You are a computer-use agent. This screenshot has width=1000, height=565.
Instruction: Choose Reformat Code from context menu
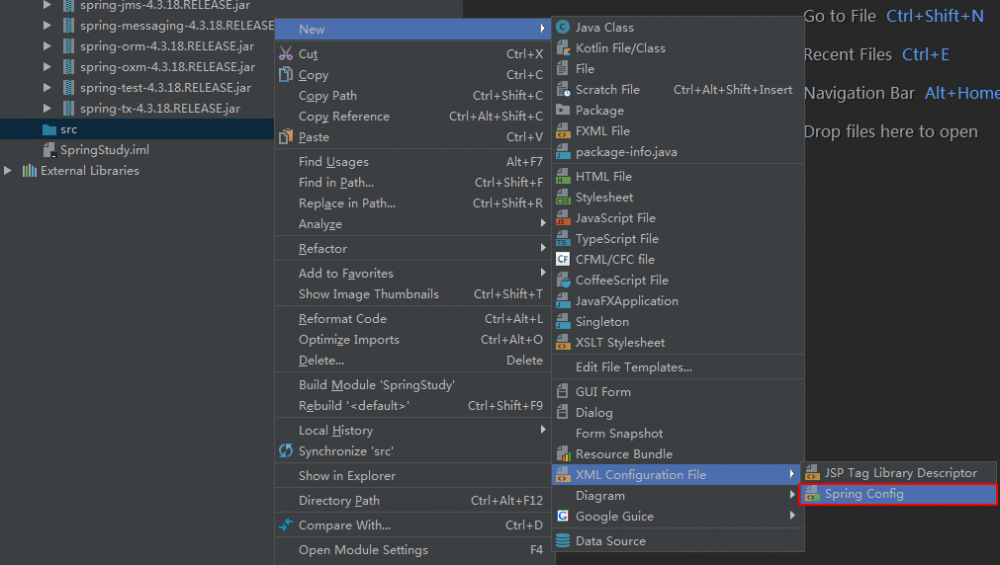click(x=342, y=319)
